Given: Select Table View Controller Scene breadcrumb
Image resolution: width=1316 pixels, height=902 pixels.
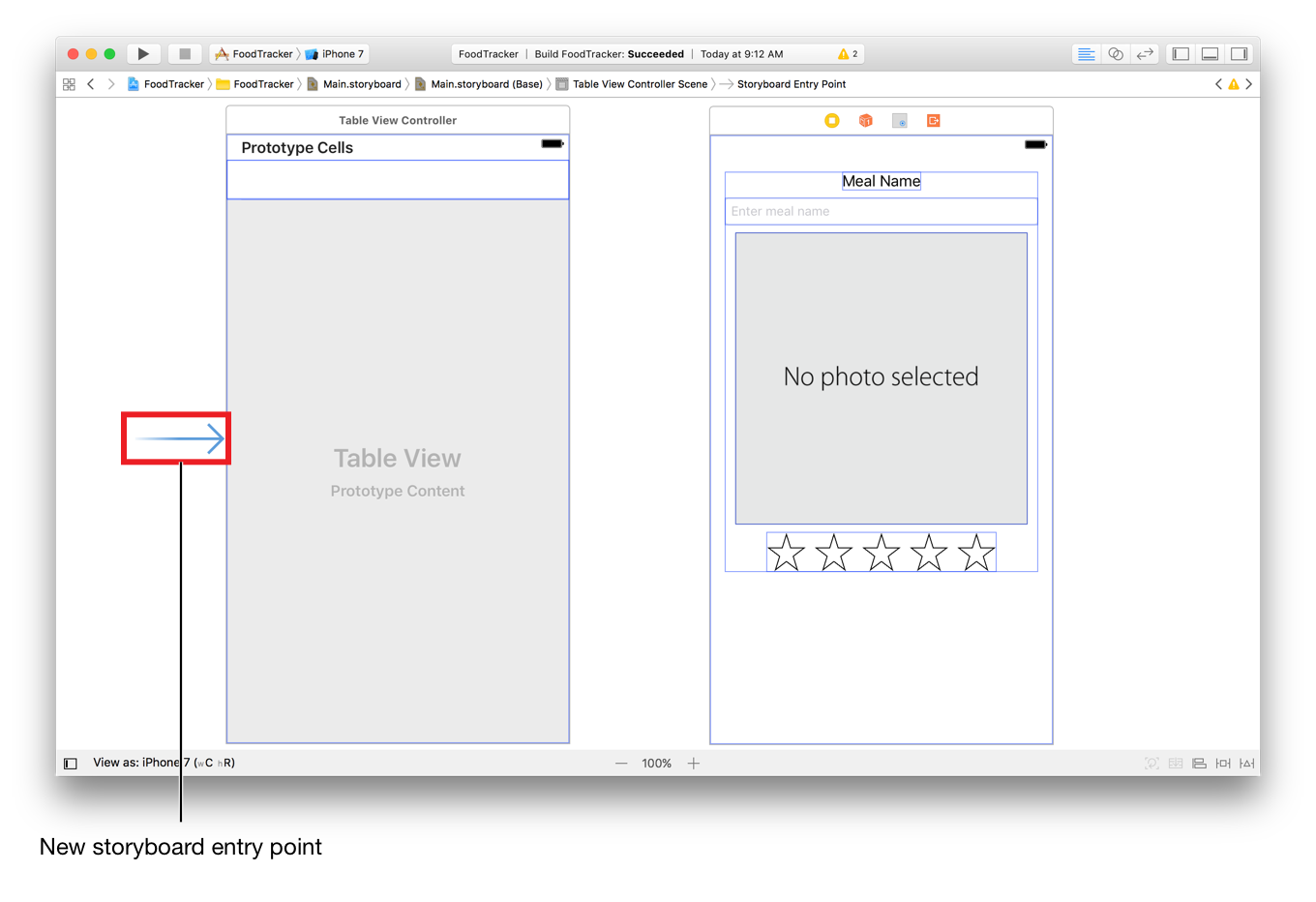Looking at the screenshot, I should coord(632,84).
